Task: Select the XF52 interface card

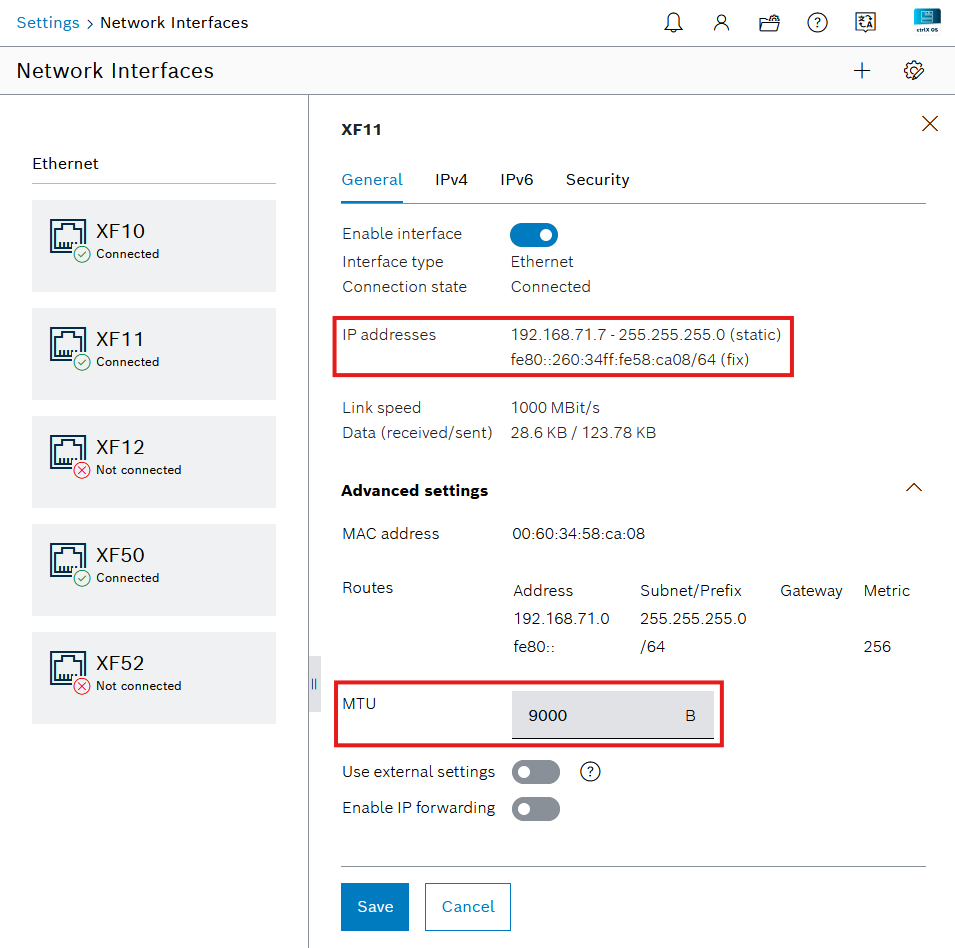Action: pos(153,678)
